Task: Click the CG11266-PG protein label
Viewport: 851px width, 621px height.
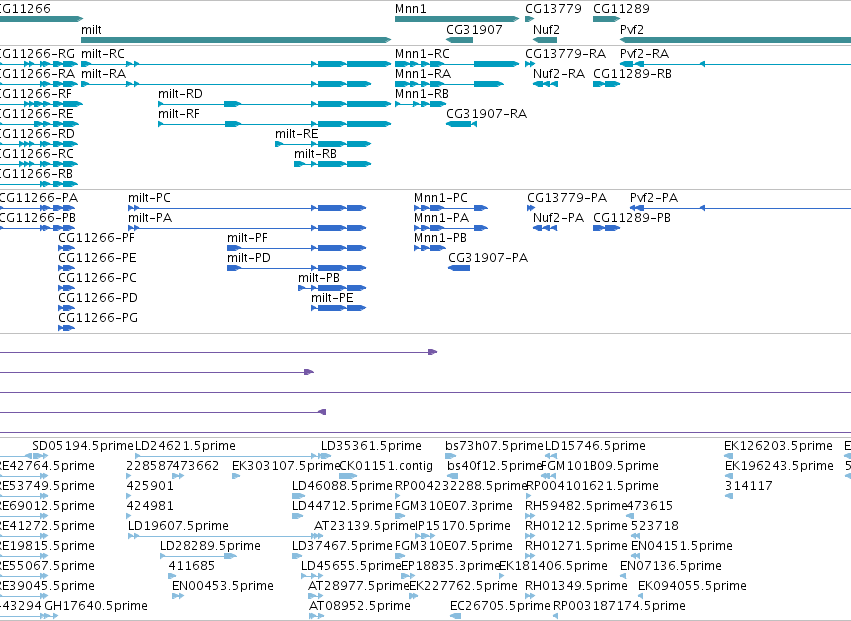Action: tap(98, 318)
